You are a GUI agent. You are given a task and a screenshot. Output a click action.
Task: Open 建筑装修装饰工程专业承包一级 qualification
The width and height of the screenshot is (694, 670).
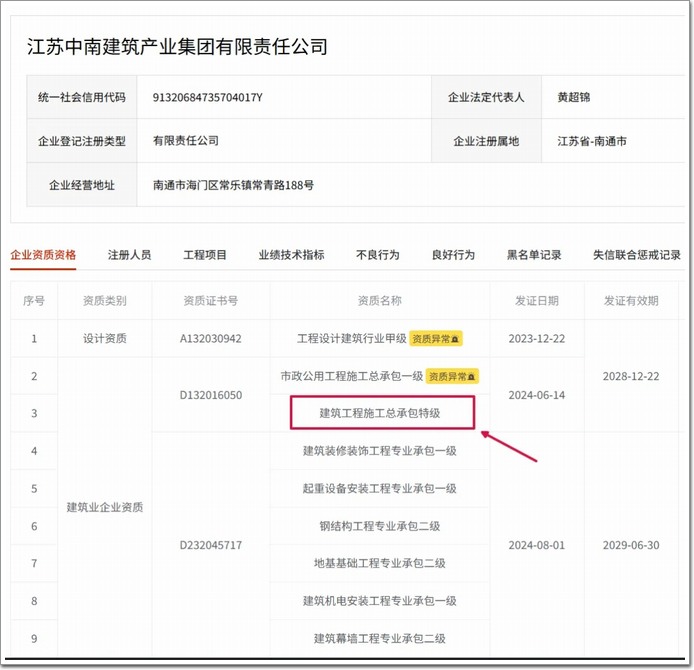click(x=380, y=451)
